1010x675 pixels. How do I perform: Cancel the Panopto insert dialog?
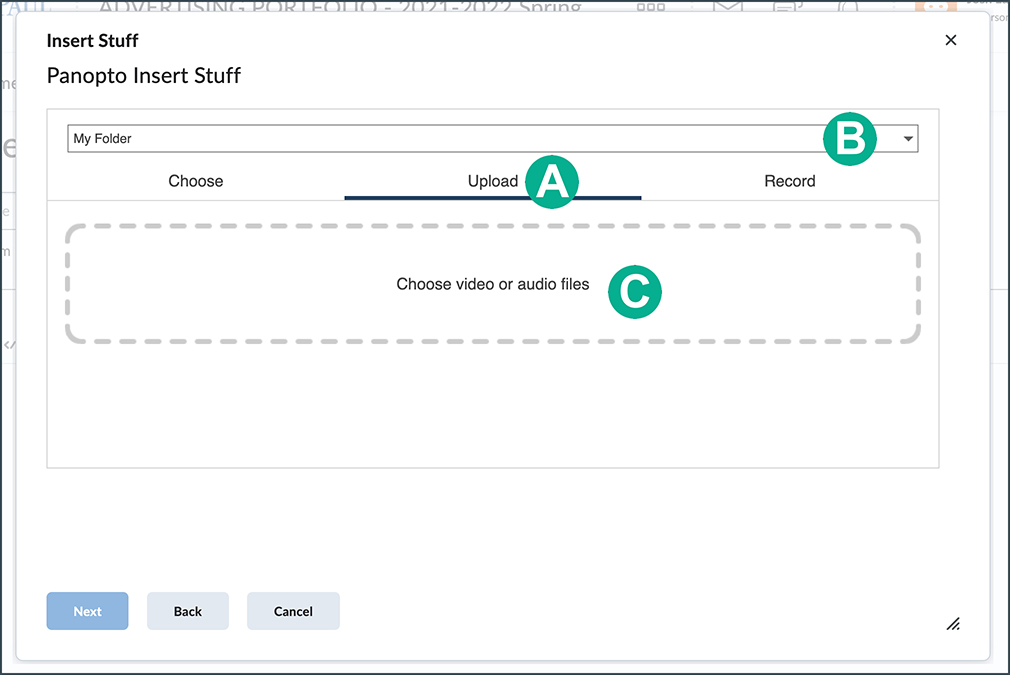293,611
